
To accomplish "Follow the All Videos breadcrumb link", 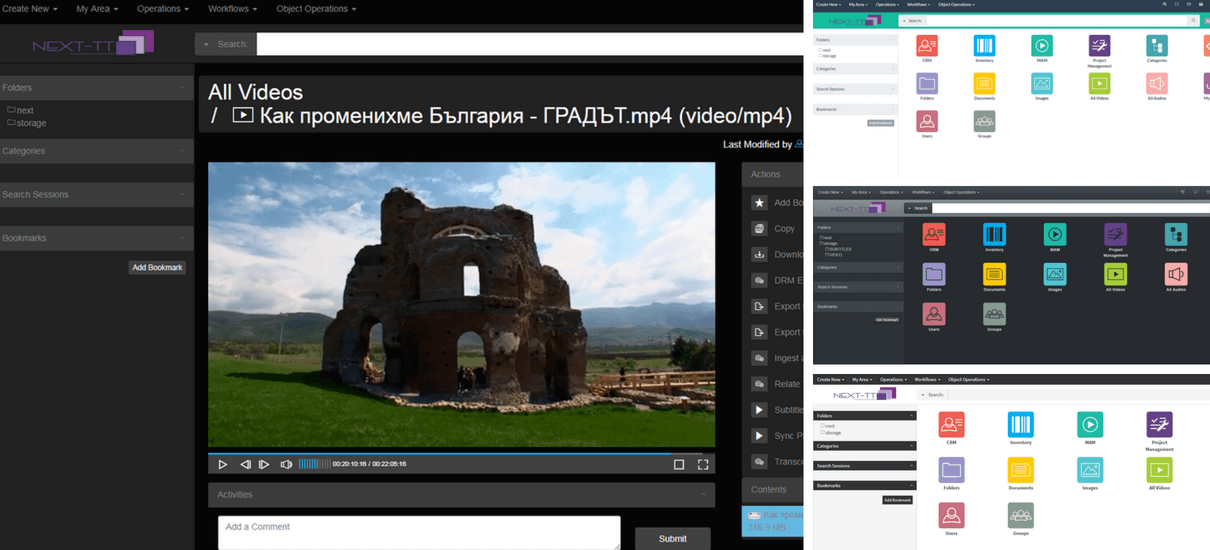I will (x=255, y=92).
